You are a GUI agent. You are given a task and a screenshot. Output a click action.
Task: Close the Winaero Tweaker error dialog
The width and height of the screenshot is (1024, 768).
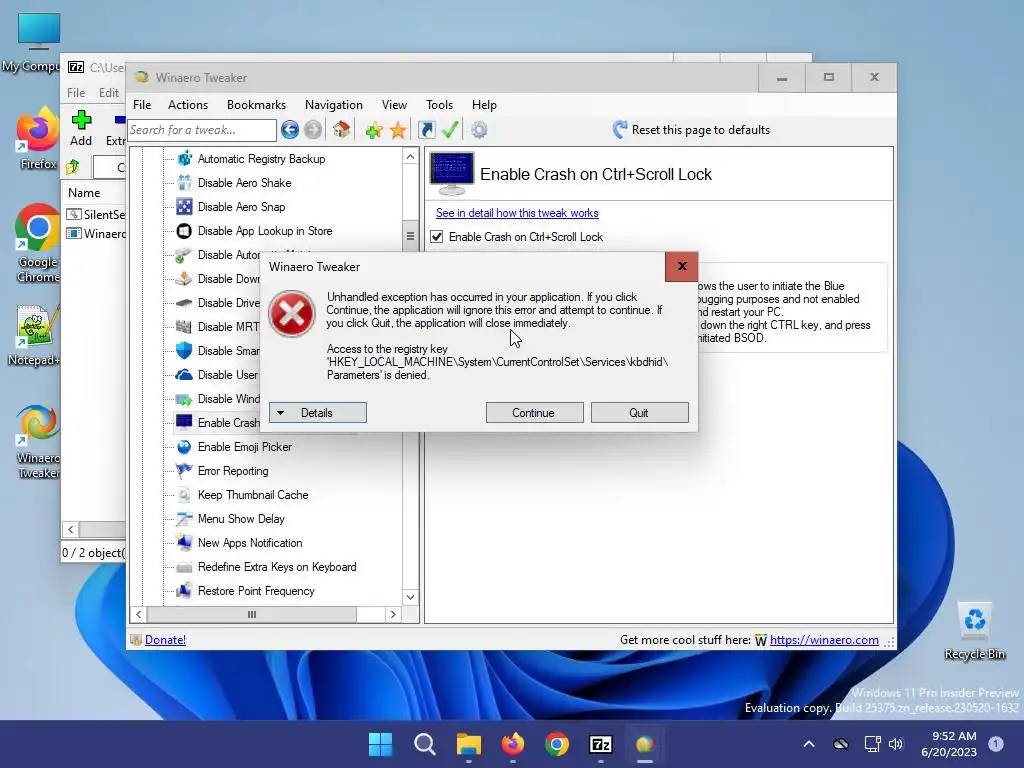point(682,266)
